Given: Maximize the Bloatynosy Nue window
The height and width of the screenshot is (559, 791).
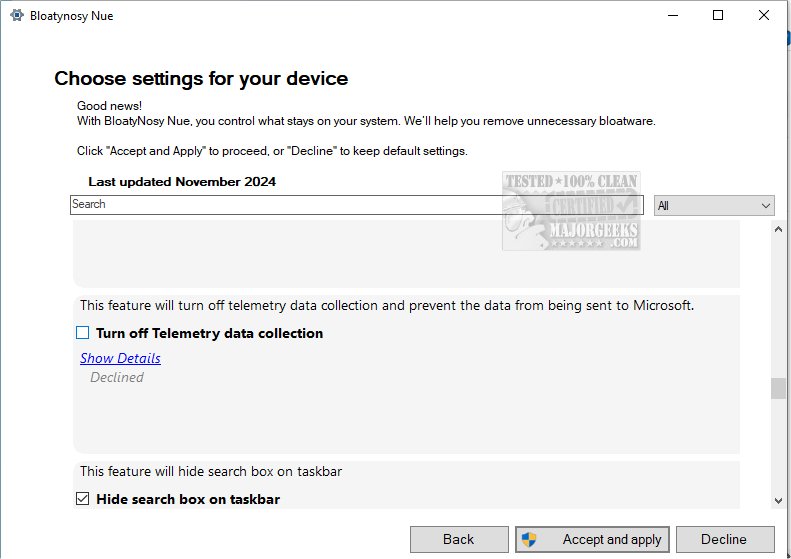Looking at the screenshot, I should click(x=718, y=15).
